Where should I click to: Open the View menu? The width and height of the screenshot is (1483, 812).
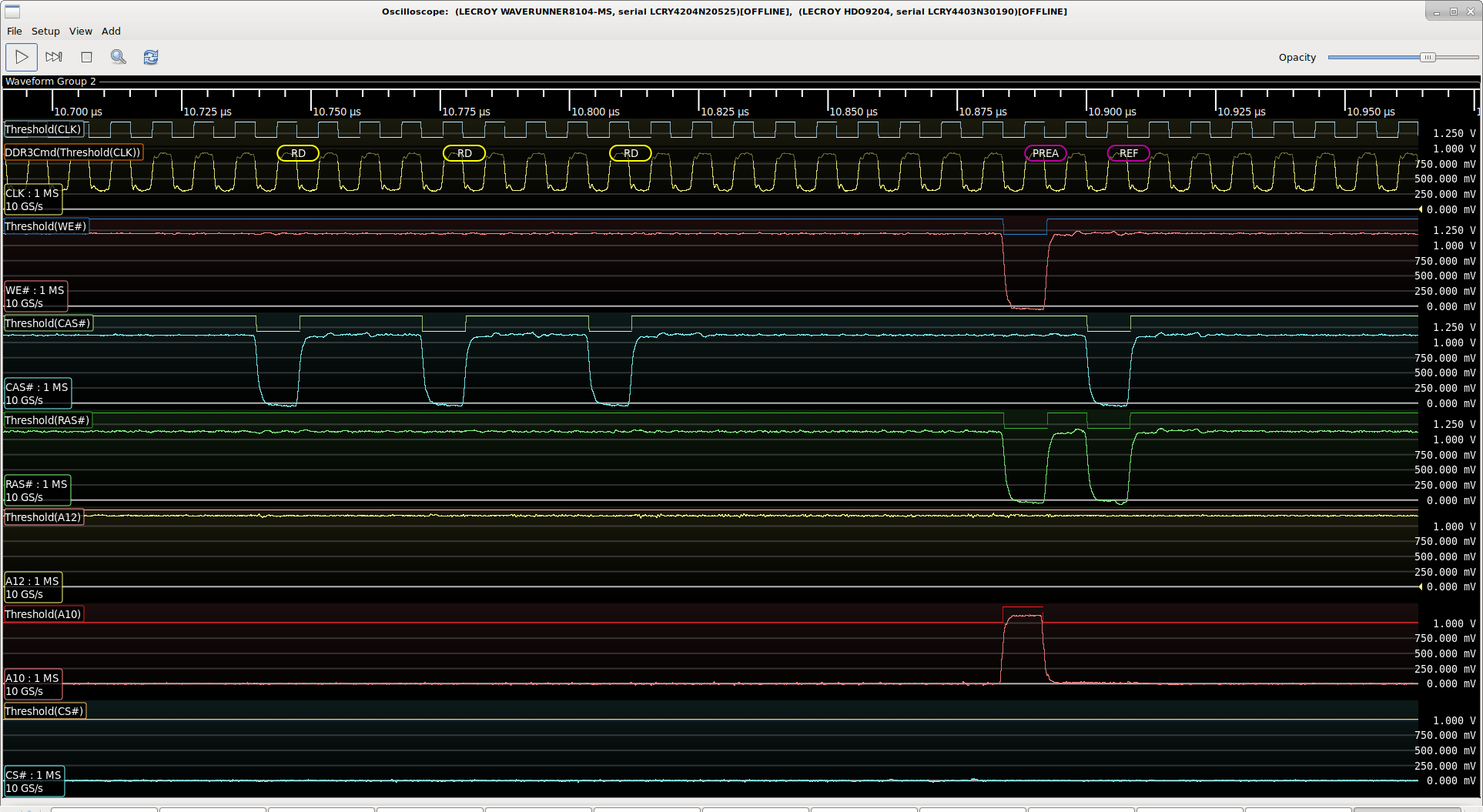pos(81,32)
